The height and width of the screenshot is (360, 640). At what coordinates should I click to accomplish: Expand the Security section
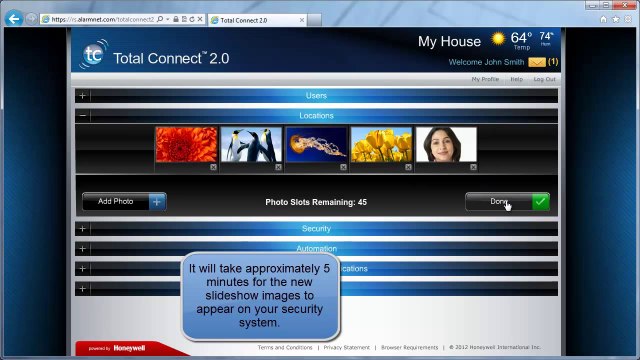(82, 229)
